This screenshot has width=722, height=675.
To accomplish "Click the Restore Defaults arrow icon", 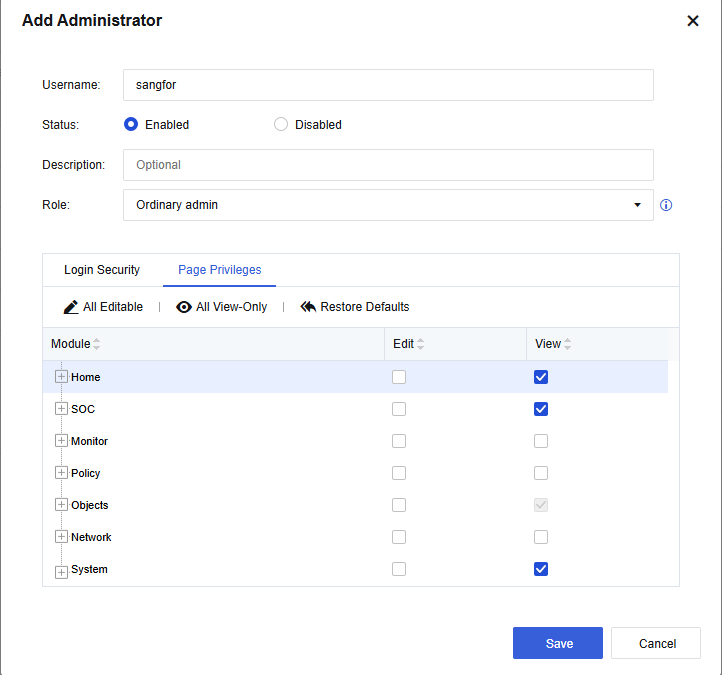I will pos(308,307).
